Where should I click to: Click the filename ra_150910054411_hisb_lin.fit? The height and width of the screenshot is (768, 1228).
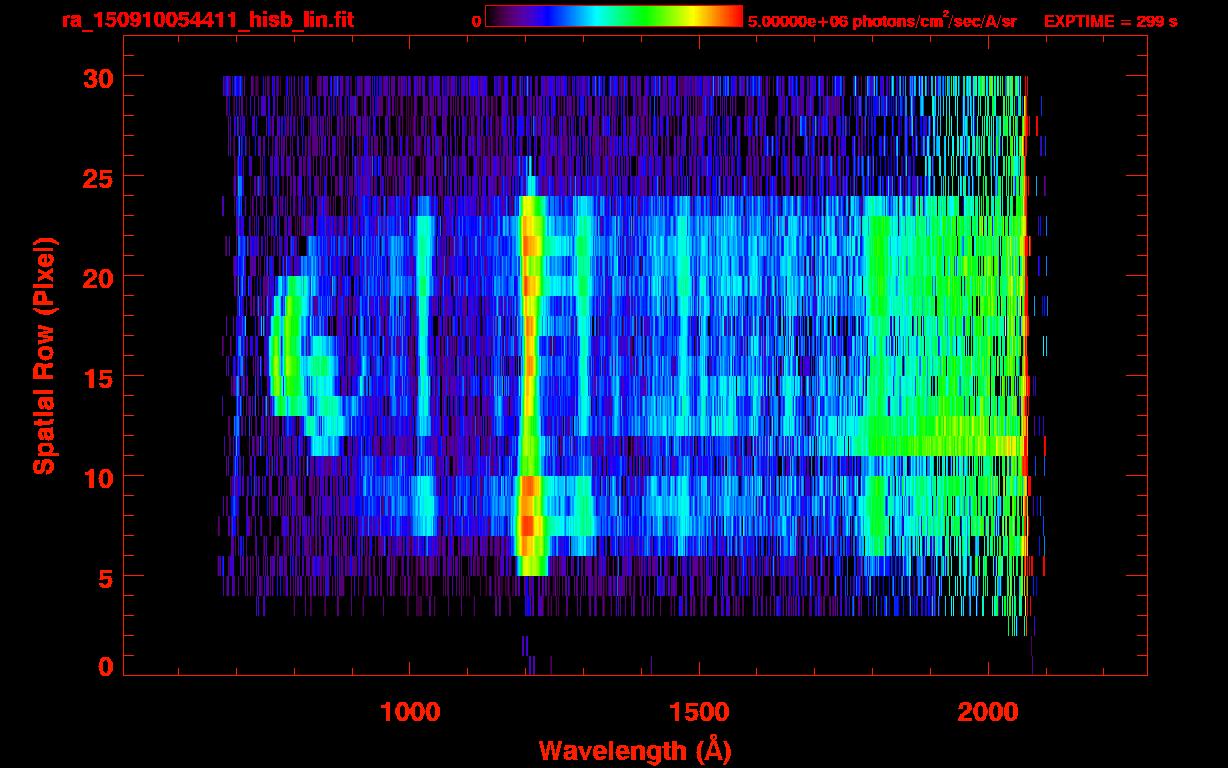pos(207,20)
